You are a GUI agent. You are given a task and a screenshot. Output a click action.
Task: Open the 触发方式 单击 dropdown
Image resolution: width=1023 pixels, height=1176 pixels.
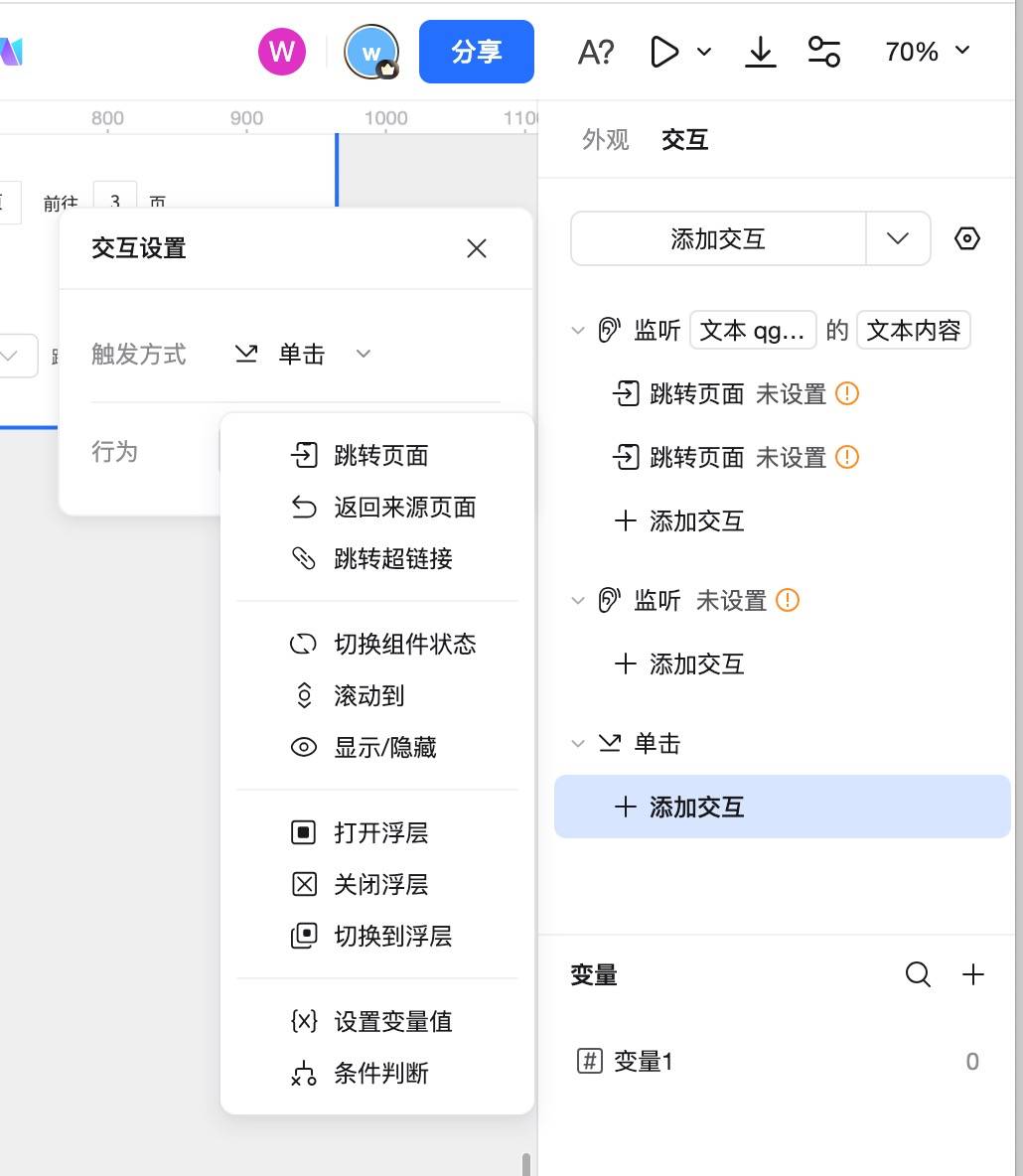pyautogui.click(x=302, y=354)
